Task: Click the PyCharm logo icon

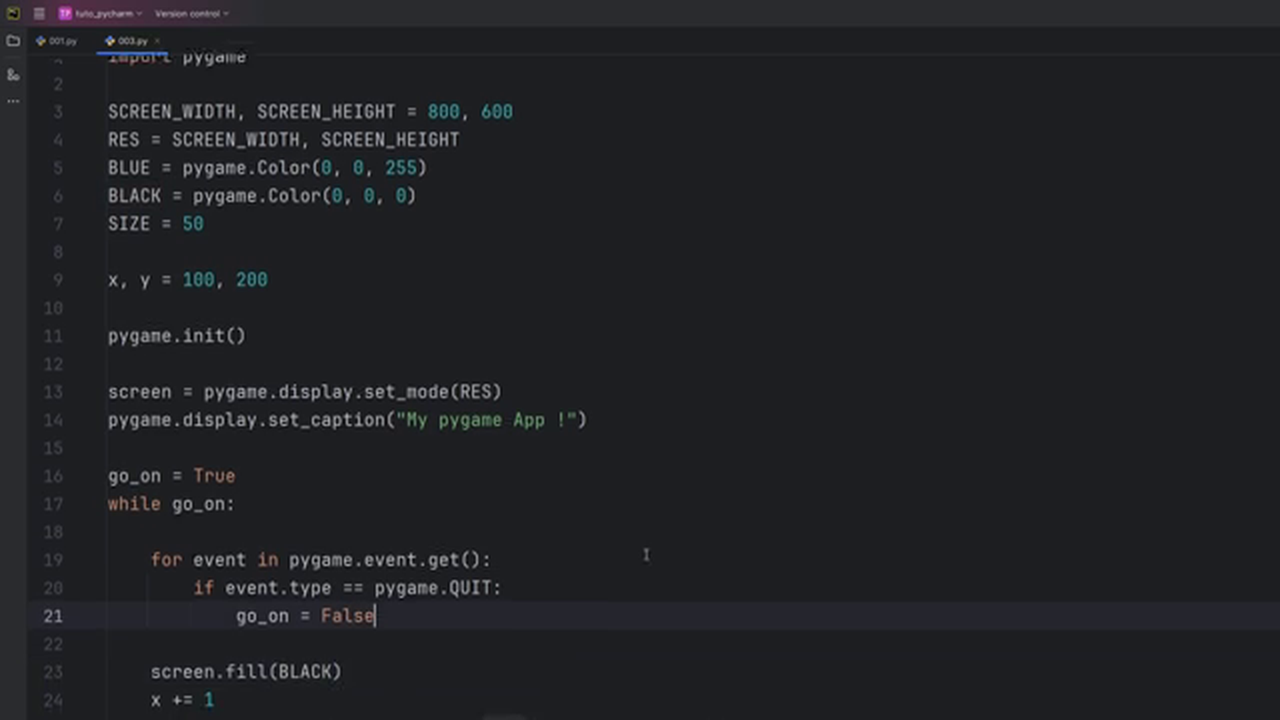Action: pos(13,14)
